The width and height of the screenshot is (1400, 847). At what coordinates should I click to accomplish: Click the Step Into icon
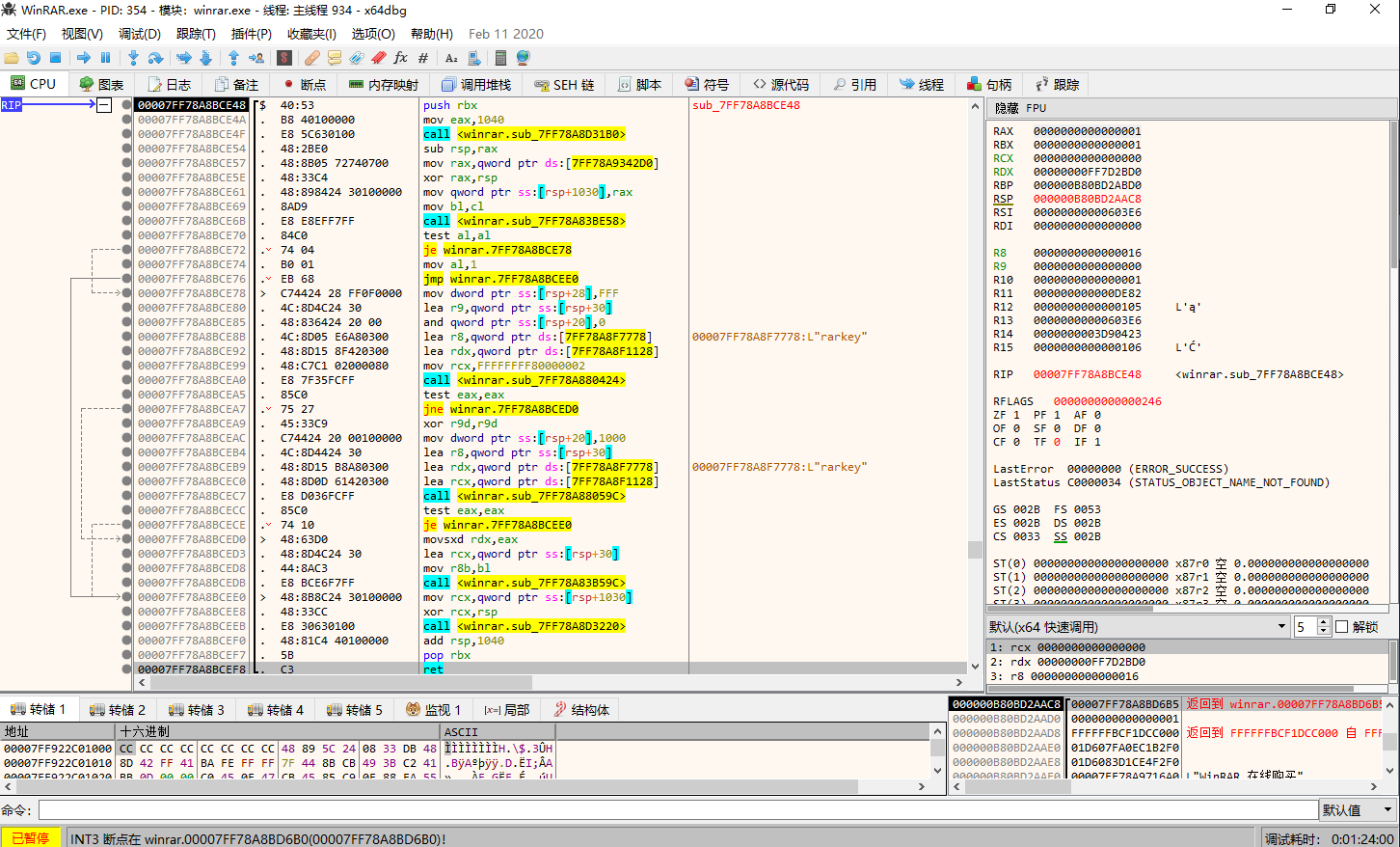point(134,58)
